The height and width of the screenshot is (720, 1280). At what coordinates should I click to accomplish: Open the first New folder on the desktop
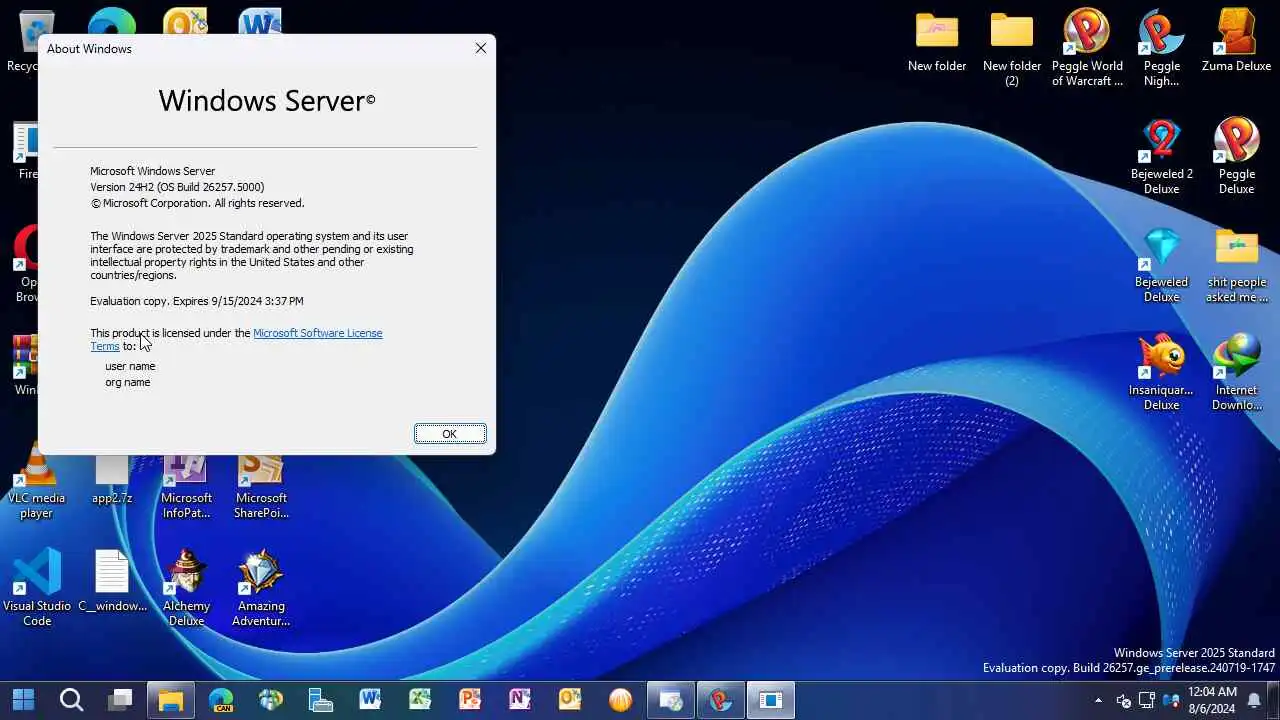click(x=937, y=42)
